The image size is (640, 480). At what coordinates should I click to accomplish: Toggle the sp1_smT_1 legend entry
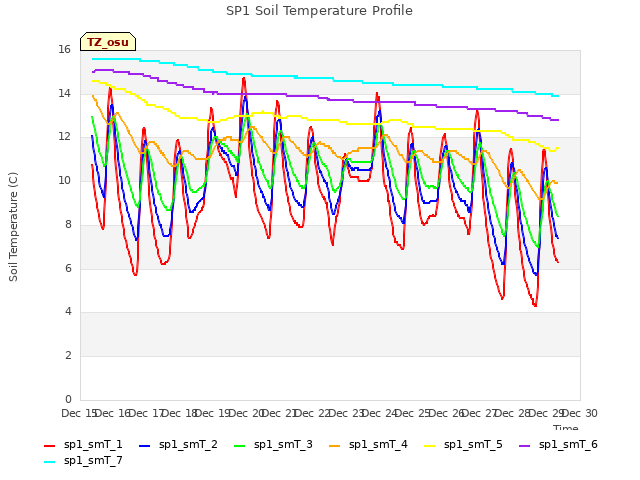(83, 444)
